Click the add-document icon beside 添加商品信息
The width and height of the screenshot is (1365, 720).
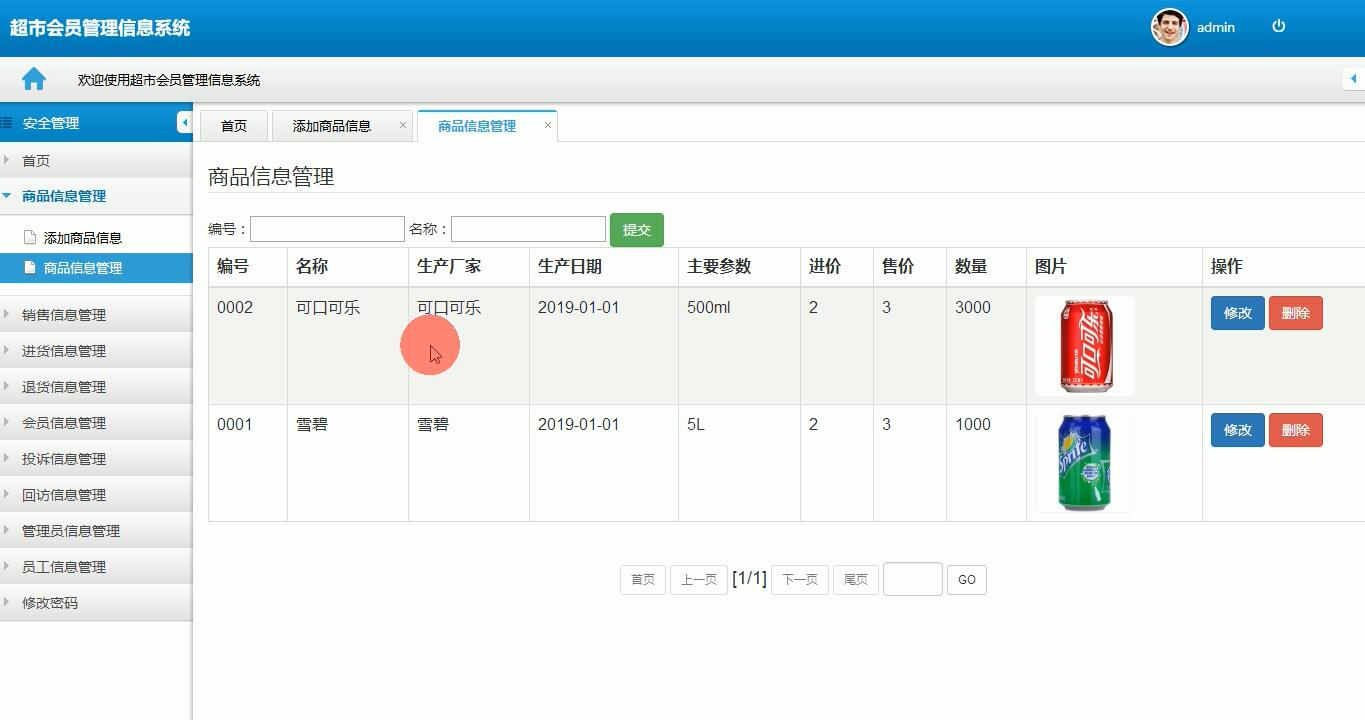click(x=30, y=236)
